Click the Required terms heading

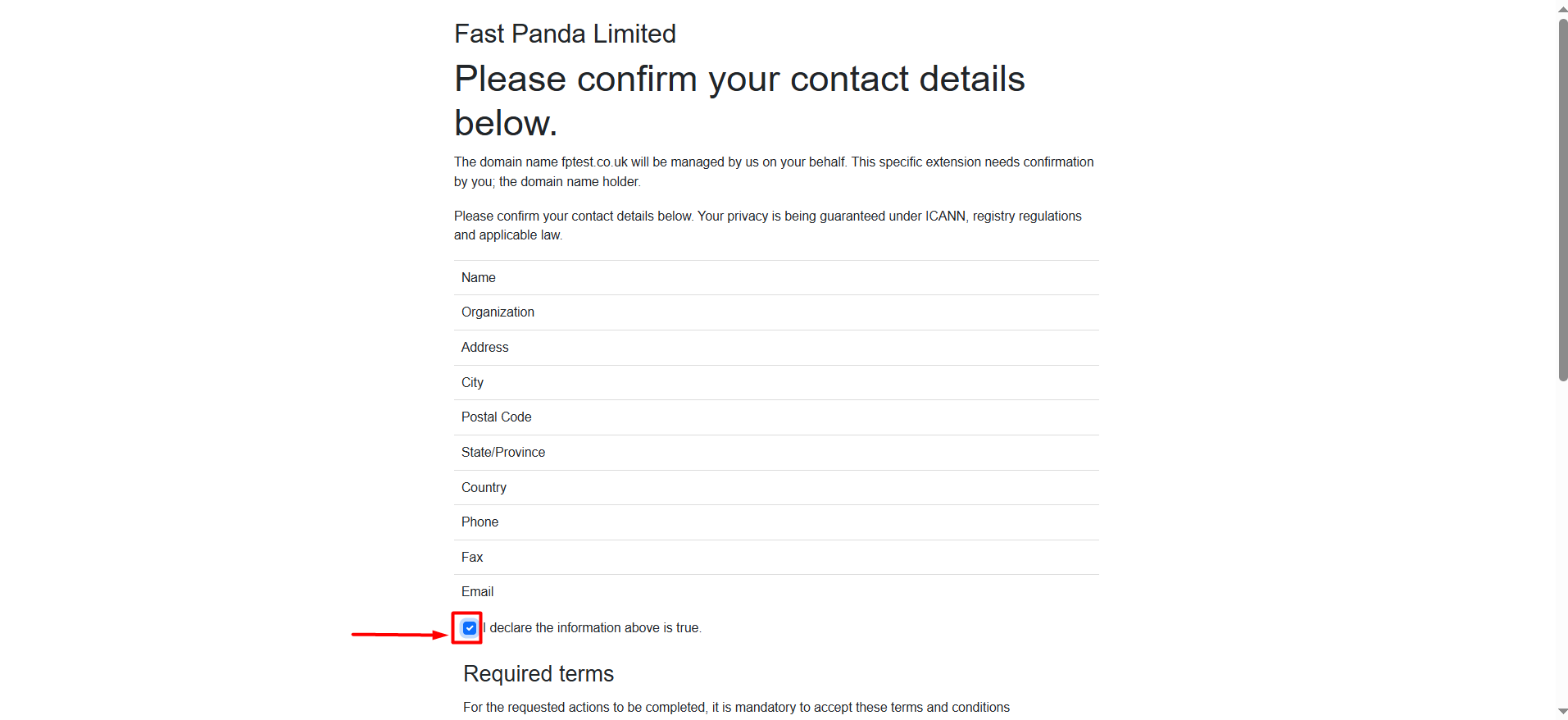[x=538, y=674]
